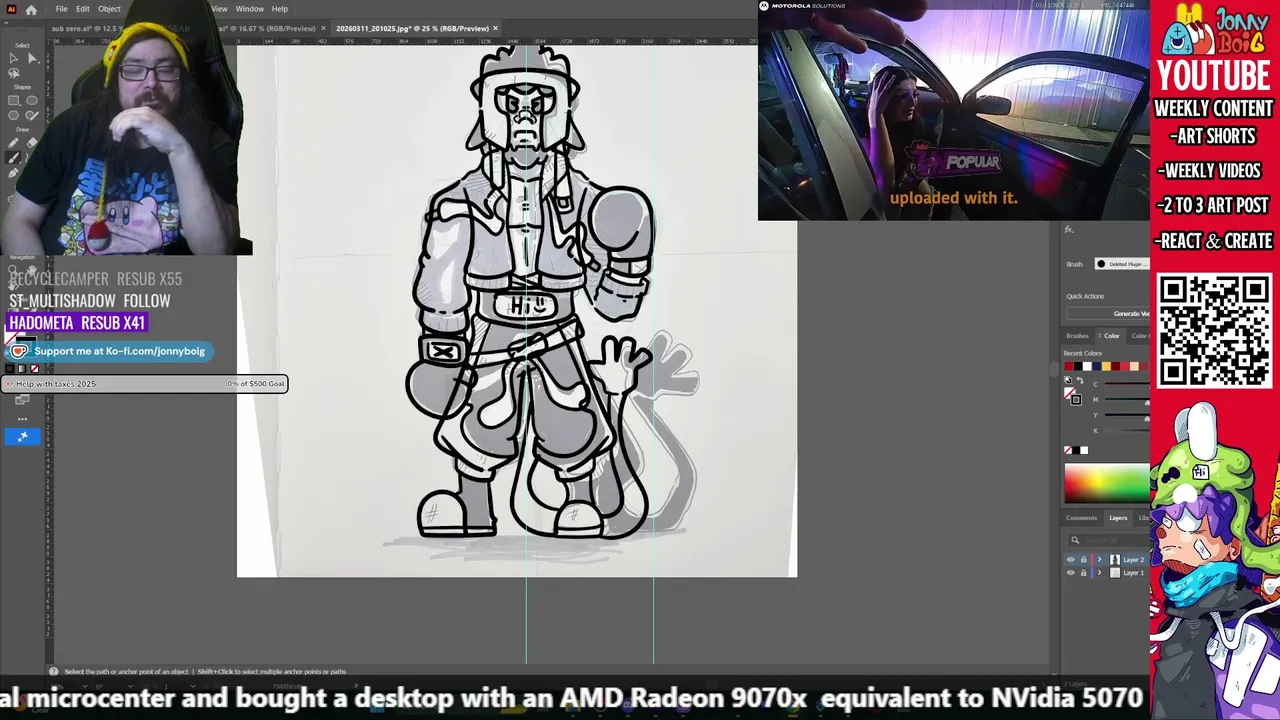1280x720 pixels.
Task: Click the YouTube QR code in overlay
Action: (x=1214, y=331)
